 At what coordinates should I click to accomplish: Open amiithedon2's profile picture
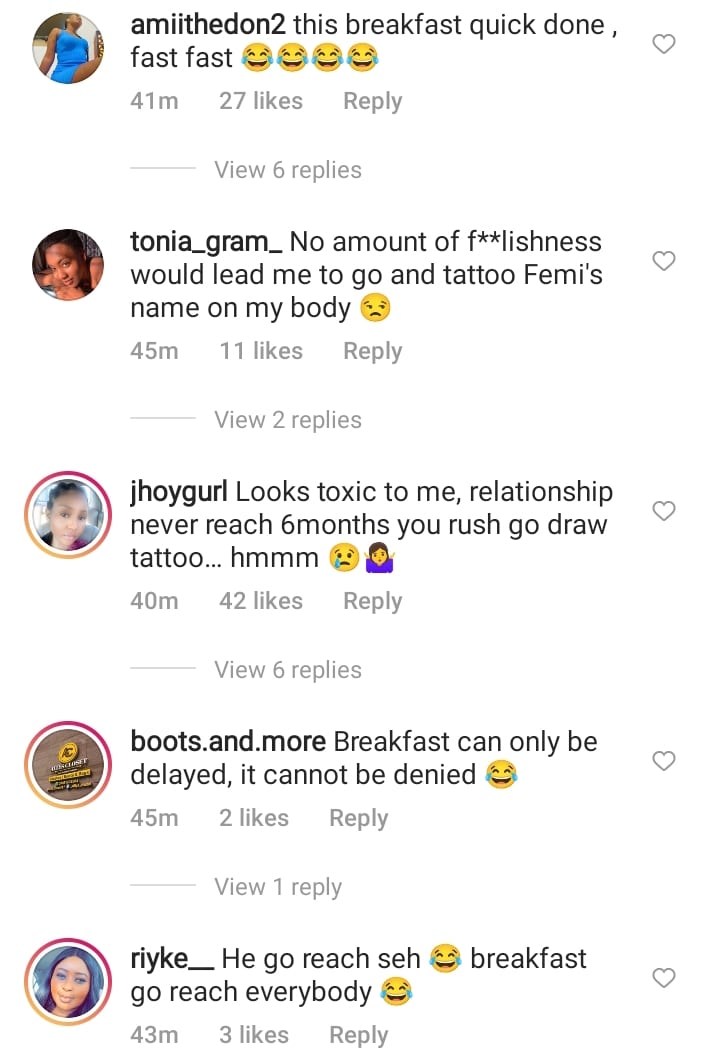(x=69, y=48)
